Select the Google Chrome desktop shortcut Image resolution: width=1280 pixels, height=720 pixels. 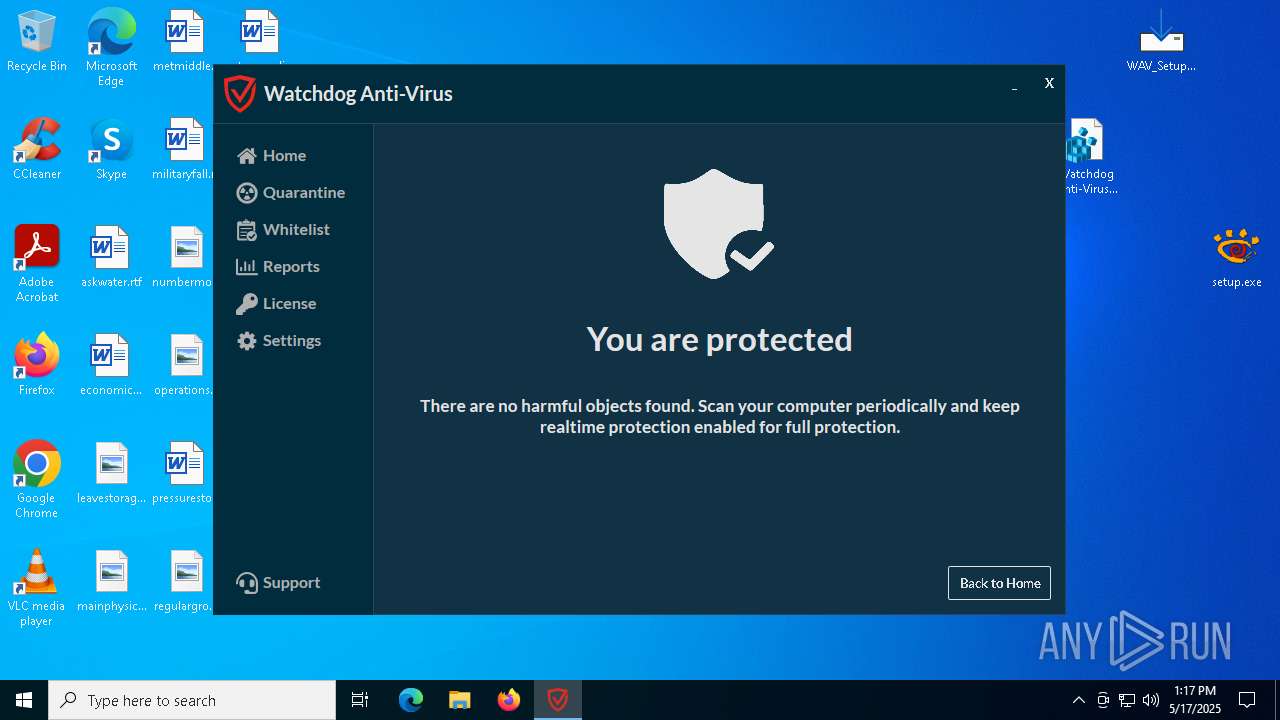(37, 480)
